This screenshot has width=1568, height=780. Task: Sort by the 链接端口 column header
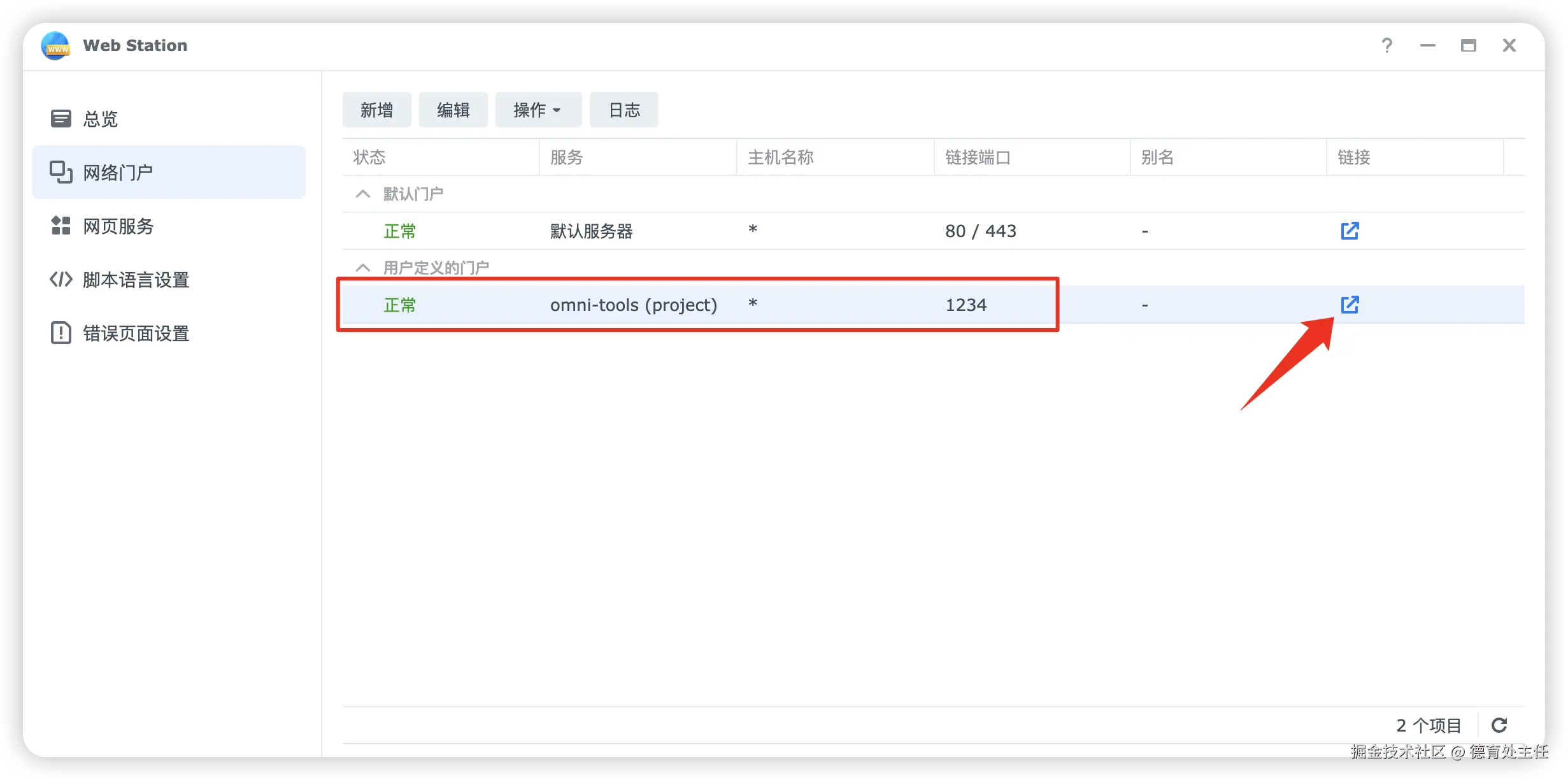point(978,157)
